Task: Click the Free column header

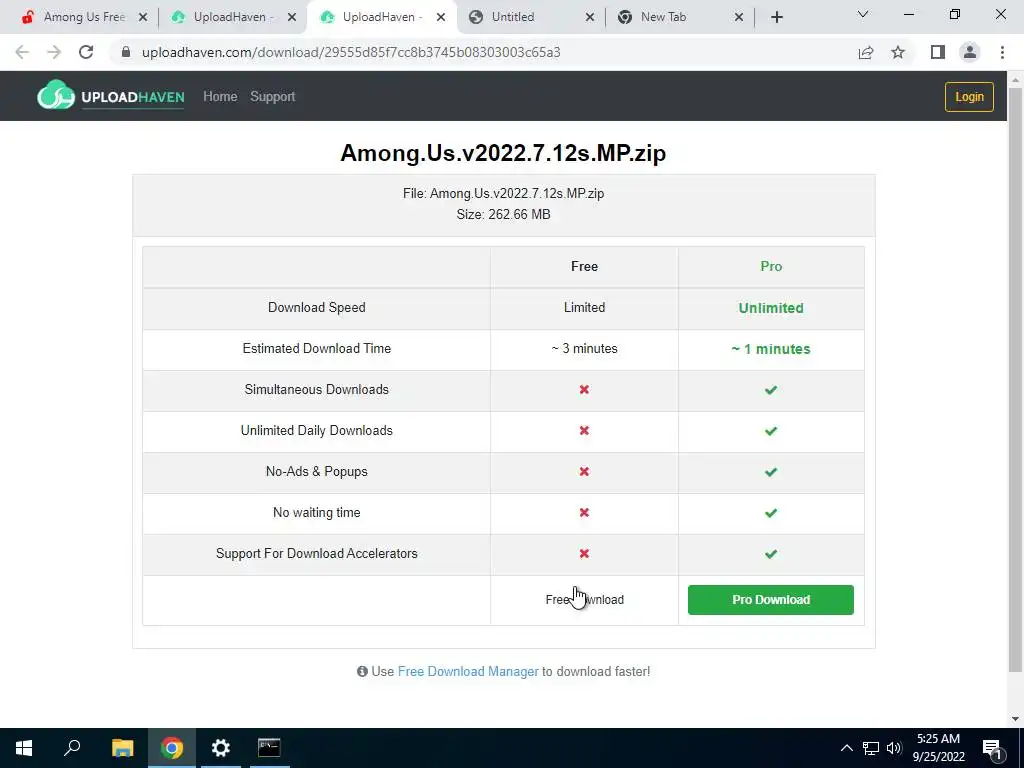Action: click(584, 266)
